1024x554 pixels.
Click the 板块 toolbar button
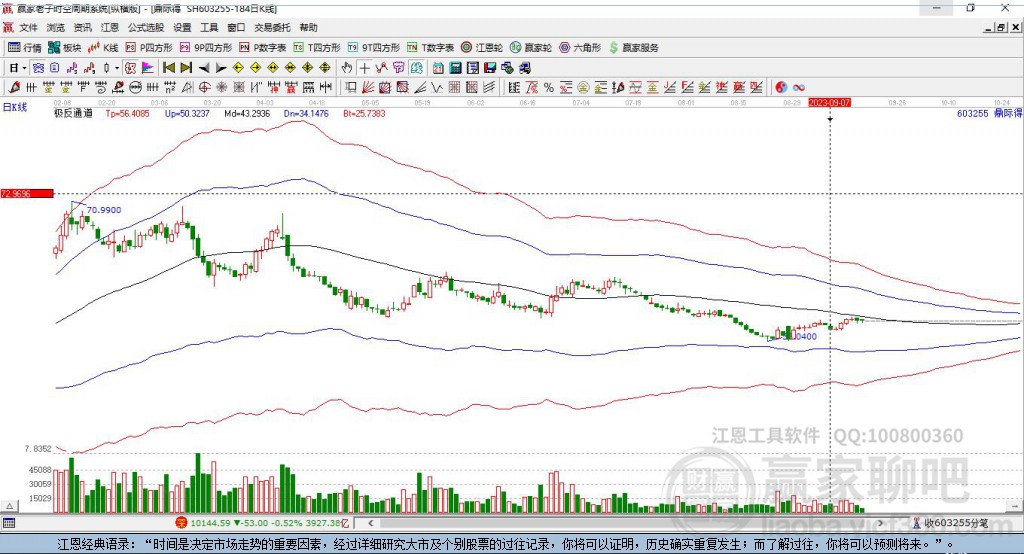pos(64,48)
